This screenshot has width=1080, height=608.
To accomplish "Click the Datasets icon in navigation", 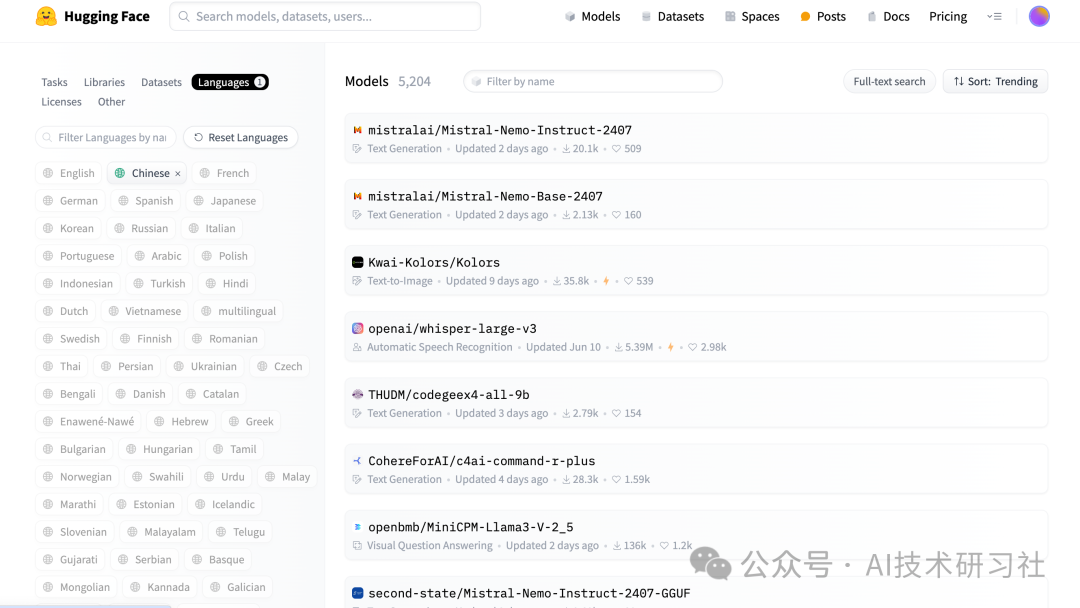I will 646,17.
